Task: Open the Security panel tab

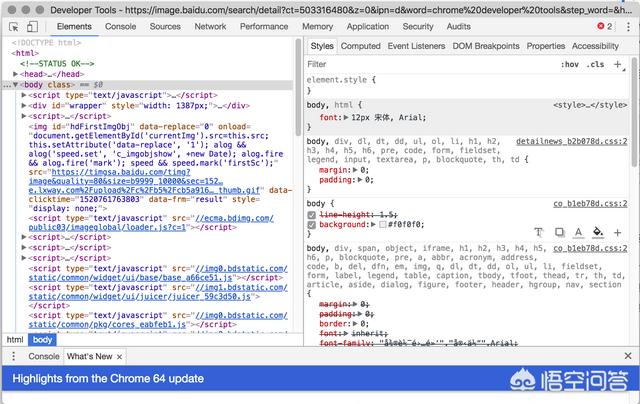Action: 418,27
